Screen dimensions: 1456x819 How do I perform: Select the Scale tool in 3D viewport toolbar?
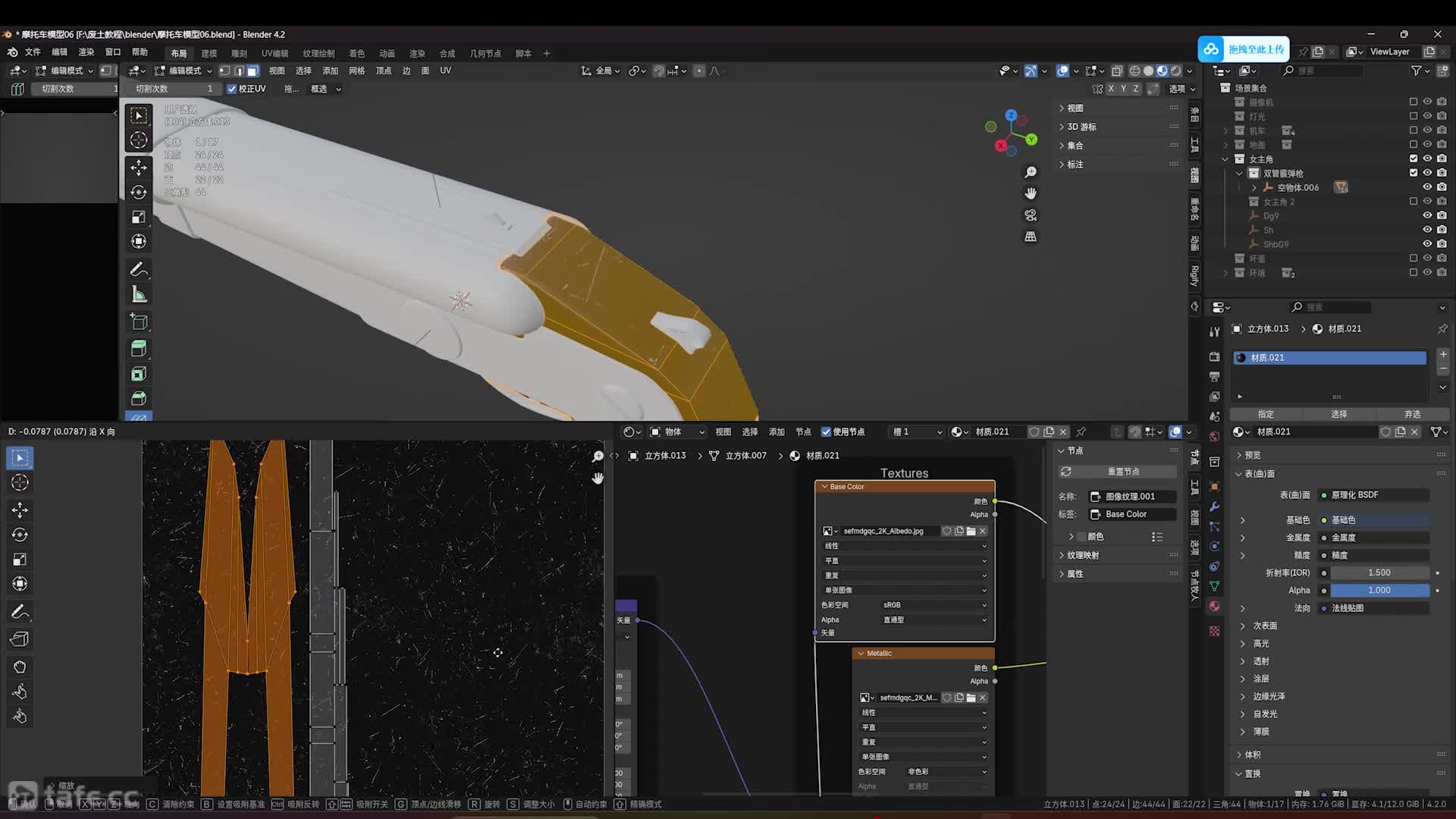(x=139, y=218)
